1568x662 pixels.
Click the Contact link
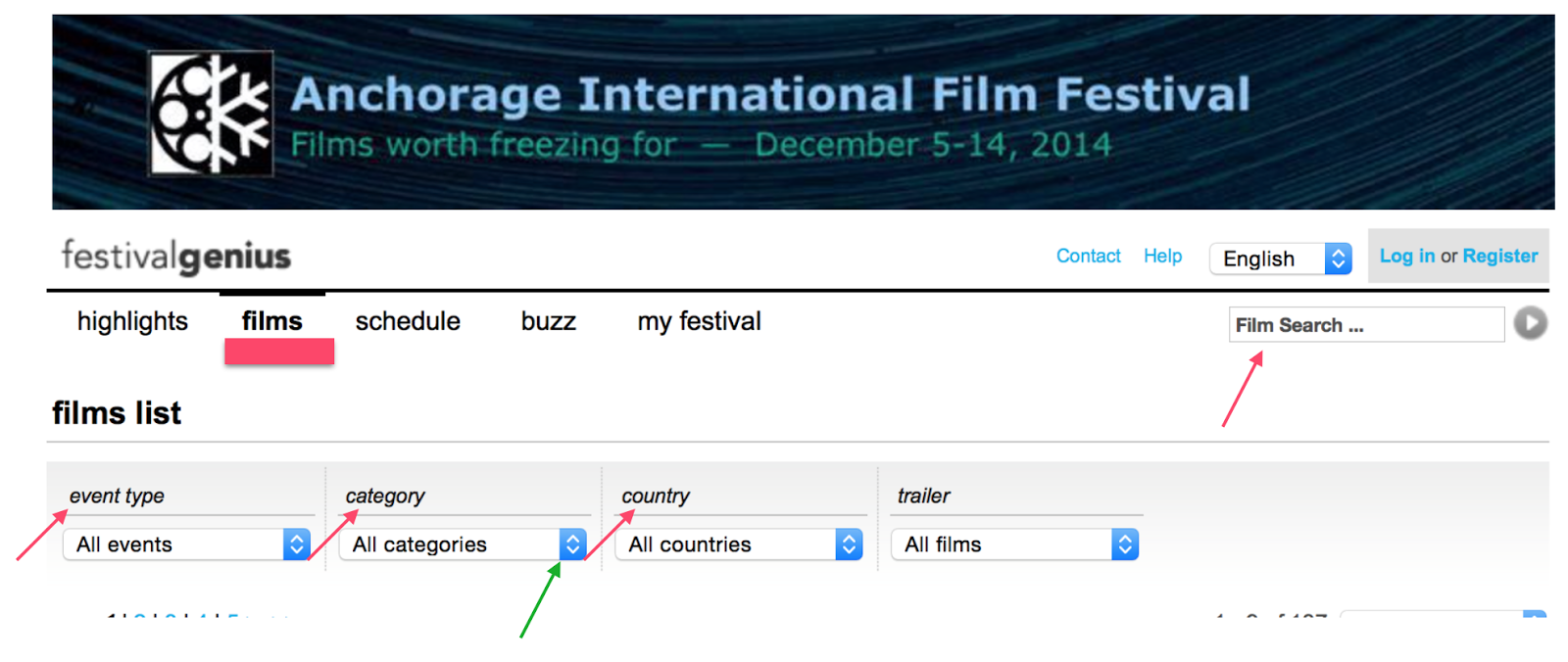click(1088, 256)
